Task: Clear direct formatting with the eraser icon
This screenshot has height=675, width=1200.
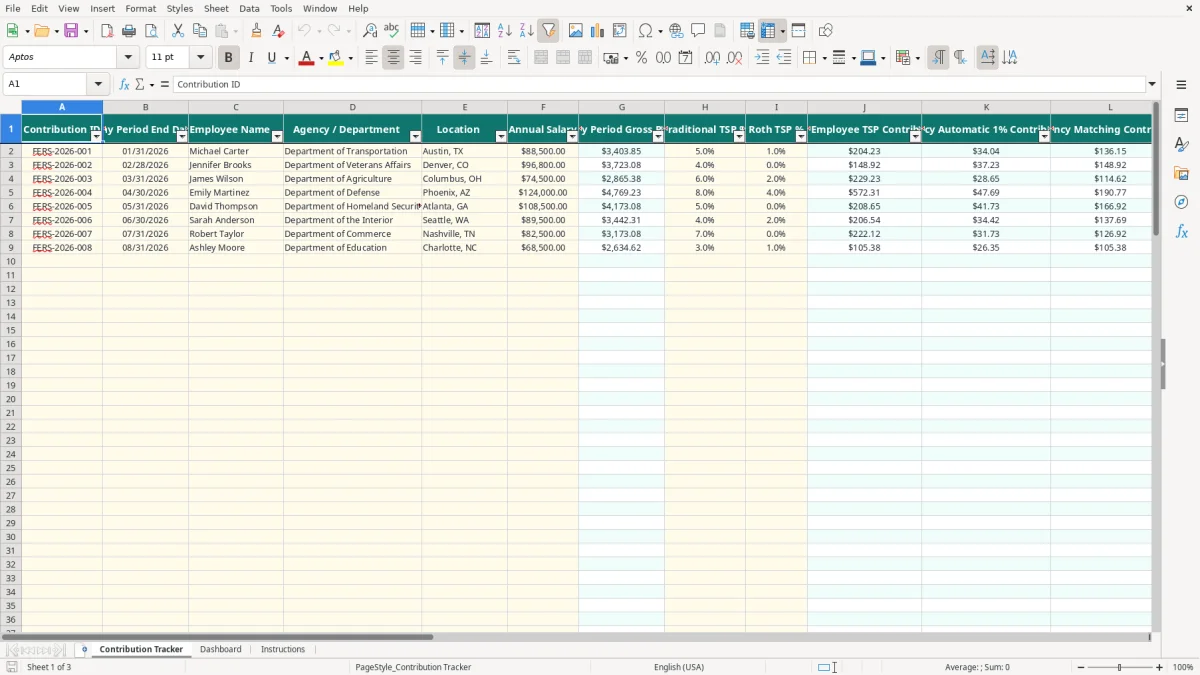Action: (278, 31)
